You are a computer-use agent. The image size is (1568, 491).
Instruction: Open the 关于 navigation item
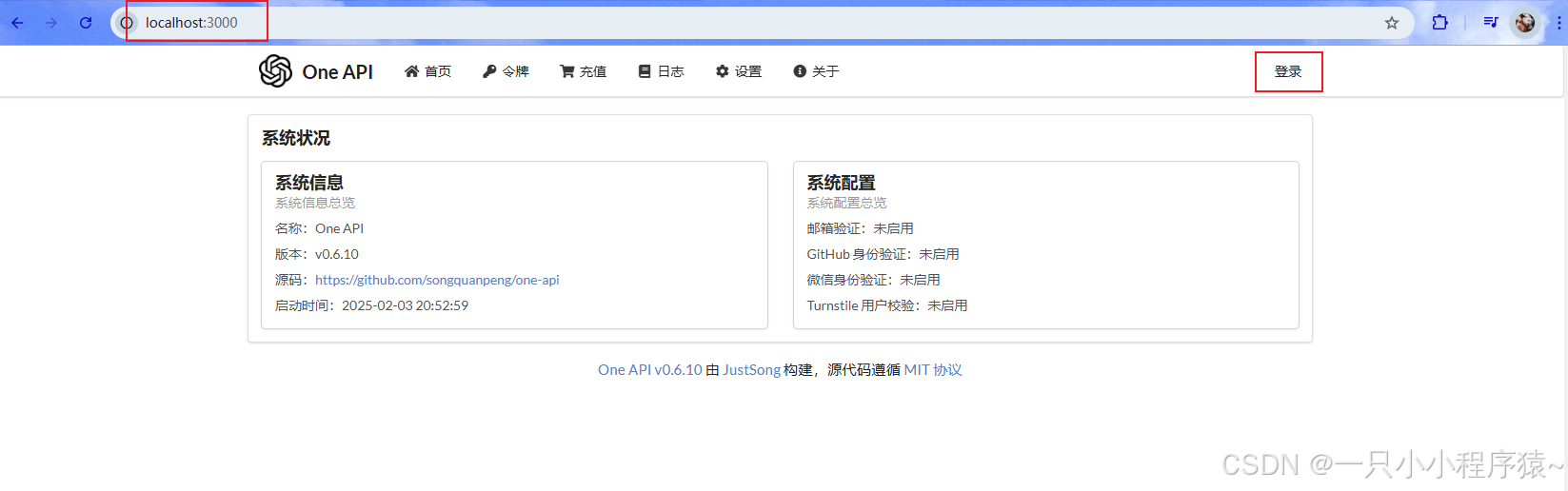pyautogui.click(x=816, y=71)
